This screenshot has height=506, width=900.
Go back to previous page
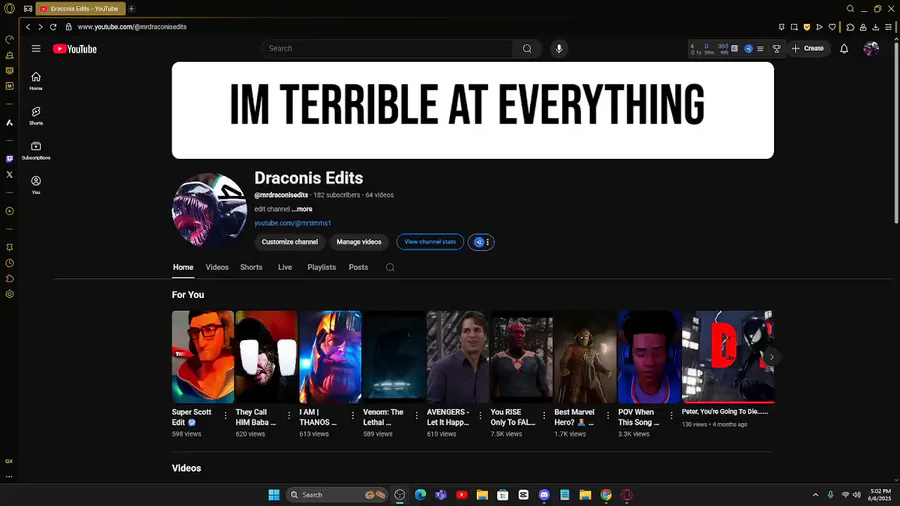click(x=28, y=27)
